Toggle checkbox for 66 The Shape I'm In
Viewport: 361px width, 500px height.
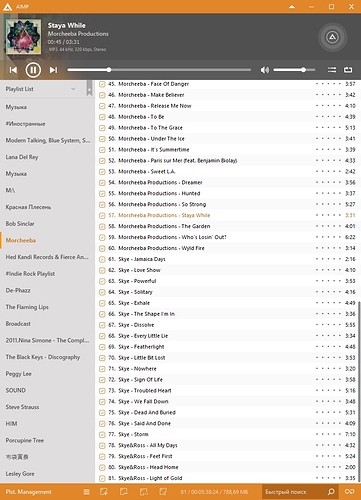coord(102,314)
